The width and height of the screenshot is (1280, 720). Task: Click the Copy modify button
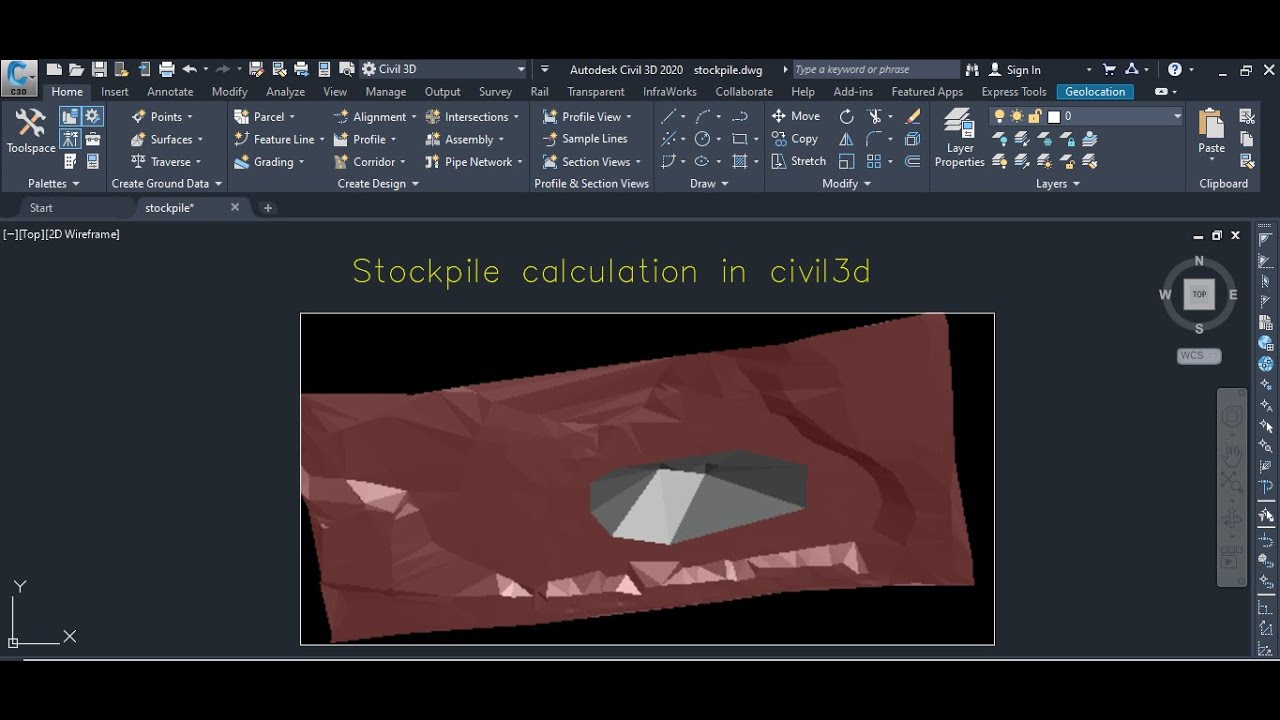click(795, 139)
